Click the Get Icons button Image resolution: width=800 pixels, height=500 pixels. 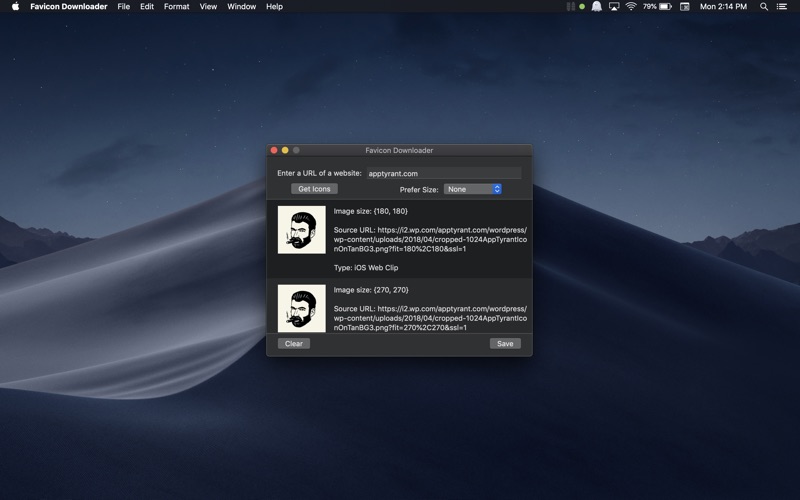coord(314,189)
